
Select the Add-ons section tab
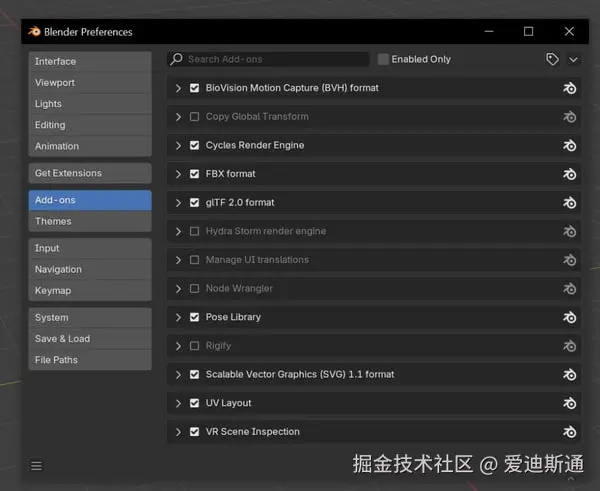(90, 200)
